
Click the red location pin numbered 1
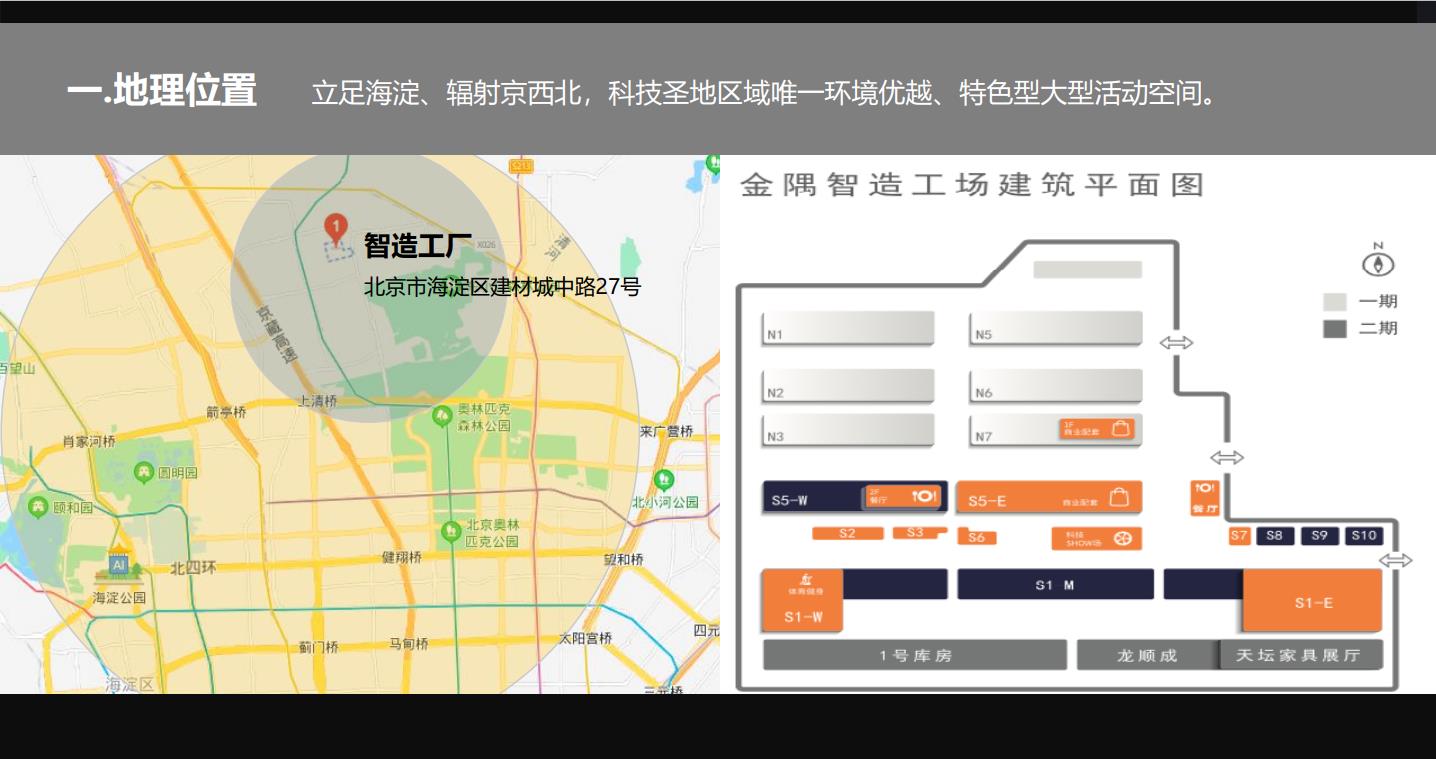[x=336, y=229]
